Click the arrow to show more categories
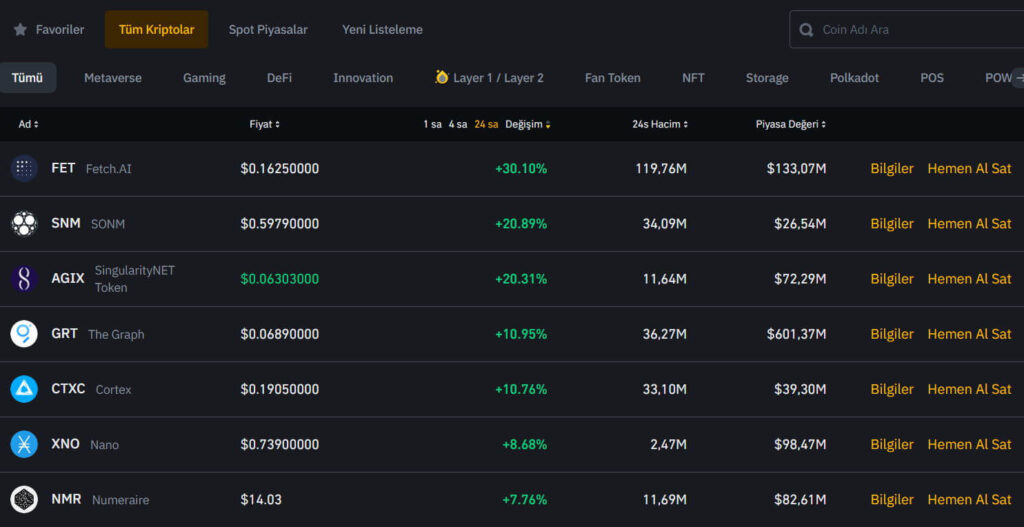This screenshot has height=527, width=1024. click(1017, 77)
